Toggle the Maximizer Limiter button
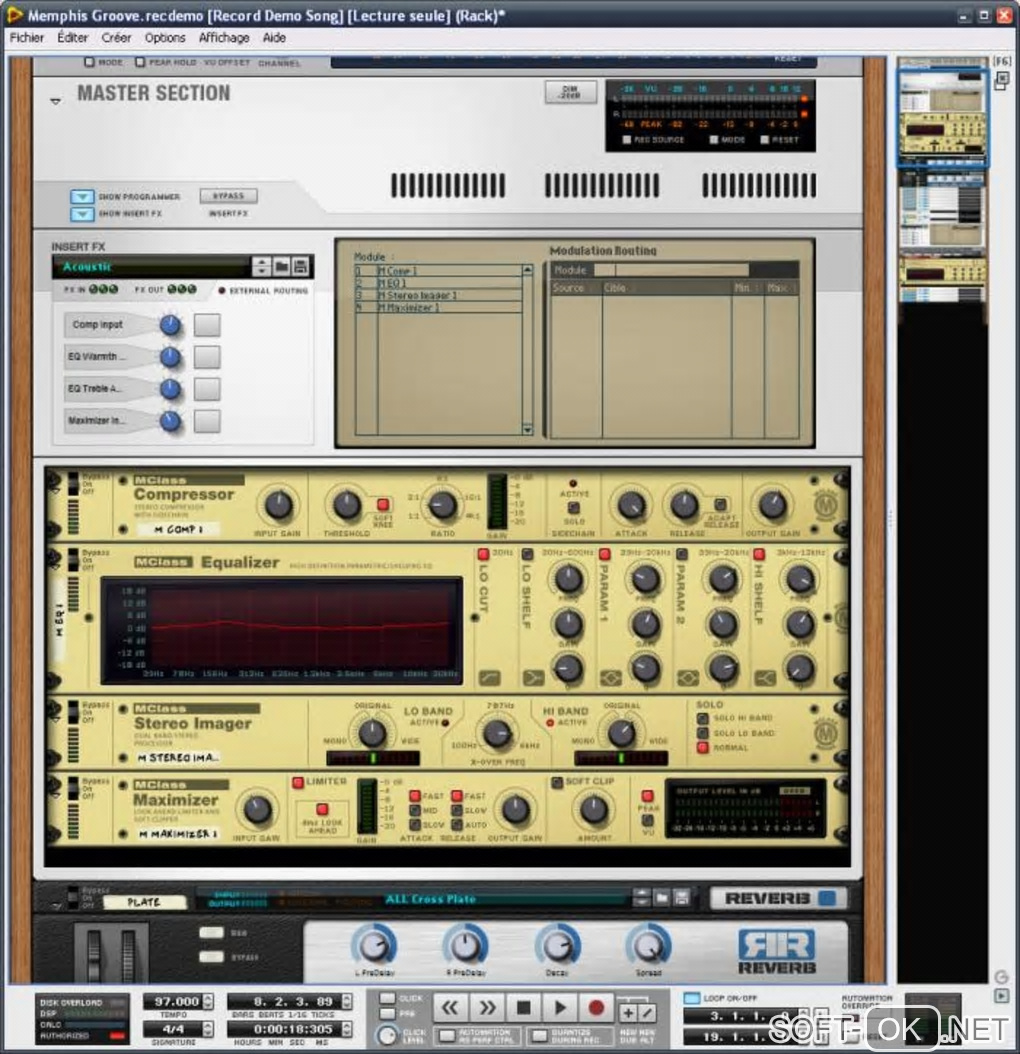 [x=298, y=782]
